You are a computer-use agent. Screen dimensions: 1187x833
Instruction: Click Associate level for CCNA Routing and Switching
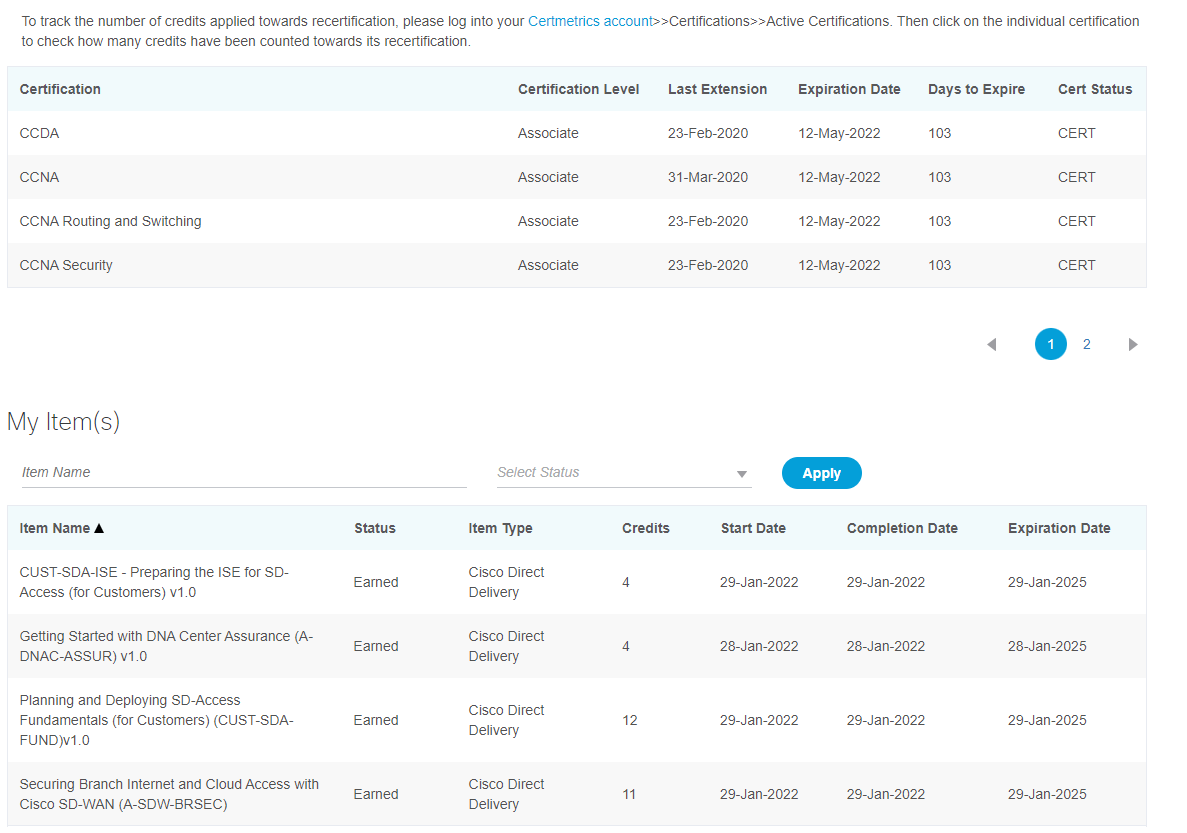coord(548,221)
